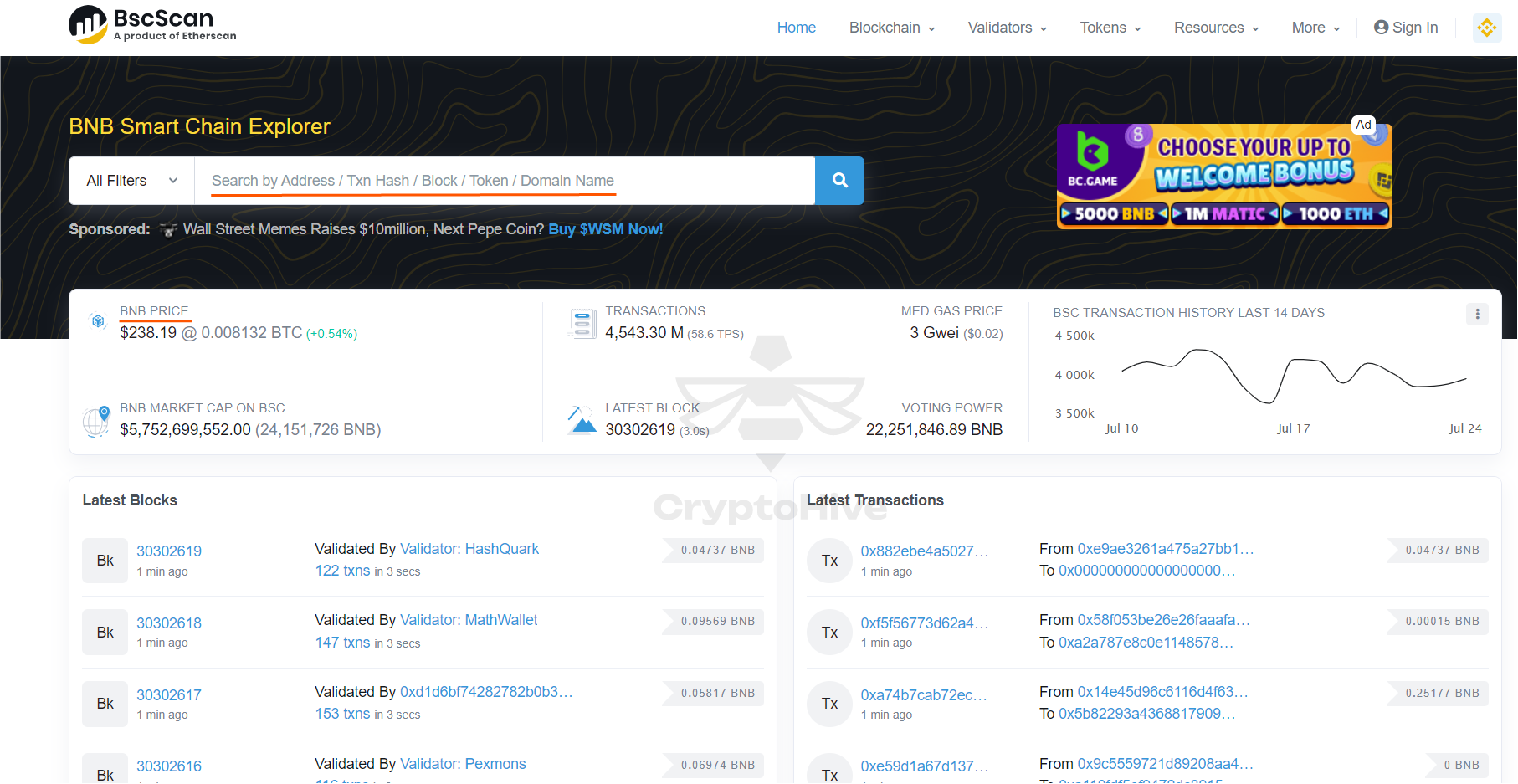The height and width of the screenshot is (784, 1518).
Task: Click the 3 Gwei gas price value
Action: (934, 333)
